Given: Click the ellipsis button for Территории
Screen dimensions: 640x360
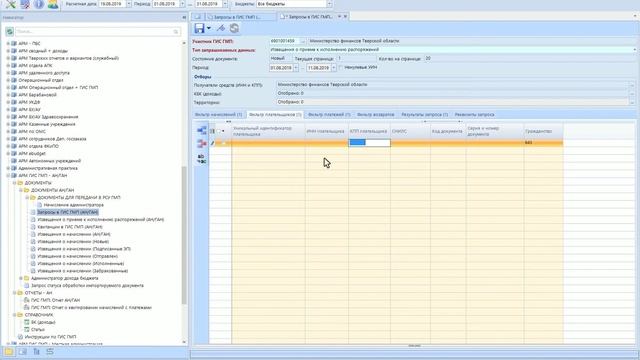Looking at the screenshot, I should [x=632, y=102].
